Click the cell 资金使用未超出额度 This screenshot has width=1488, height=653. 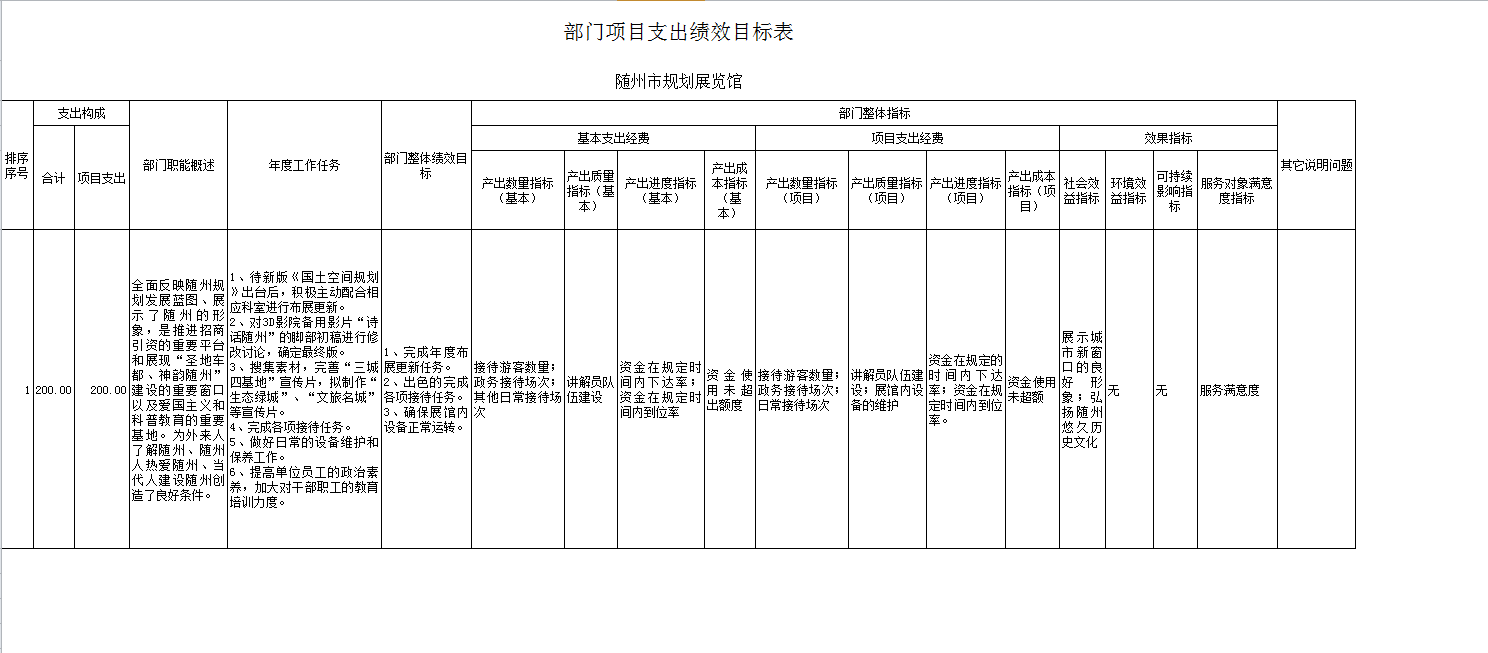(x=729, y=389)
